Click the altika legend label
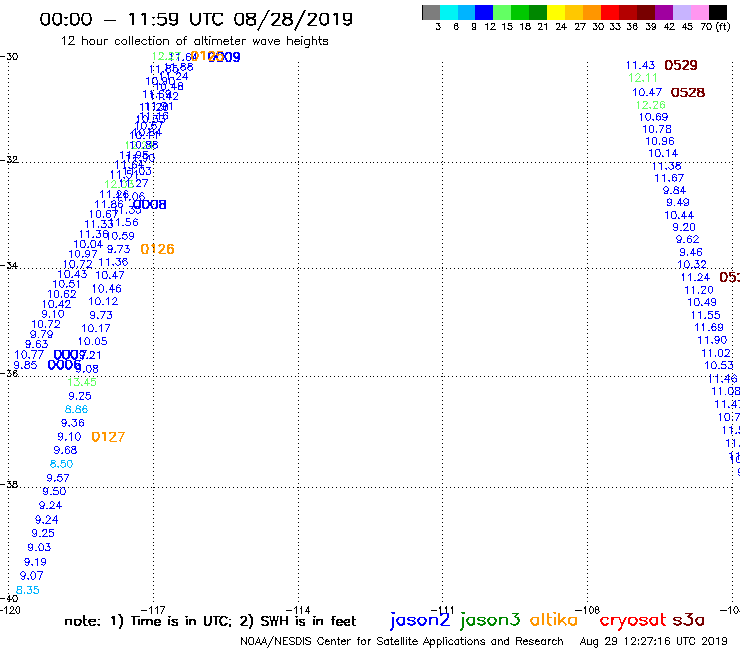Screen dimensions: 740x650 point(553,619)
